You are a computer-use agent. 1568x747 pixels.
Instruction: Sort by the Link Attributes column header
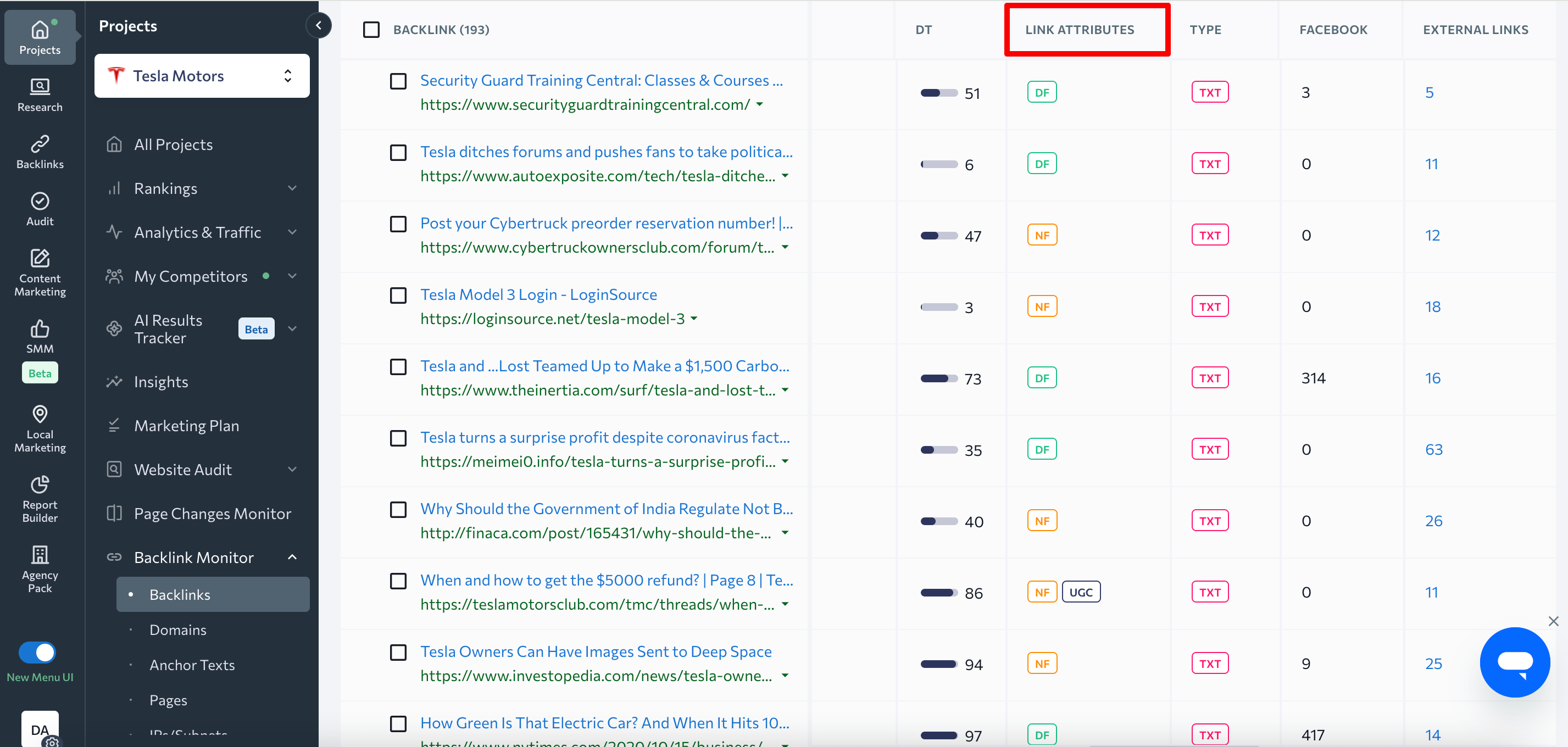[1079, 29]
